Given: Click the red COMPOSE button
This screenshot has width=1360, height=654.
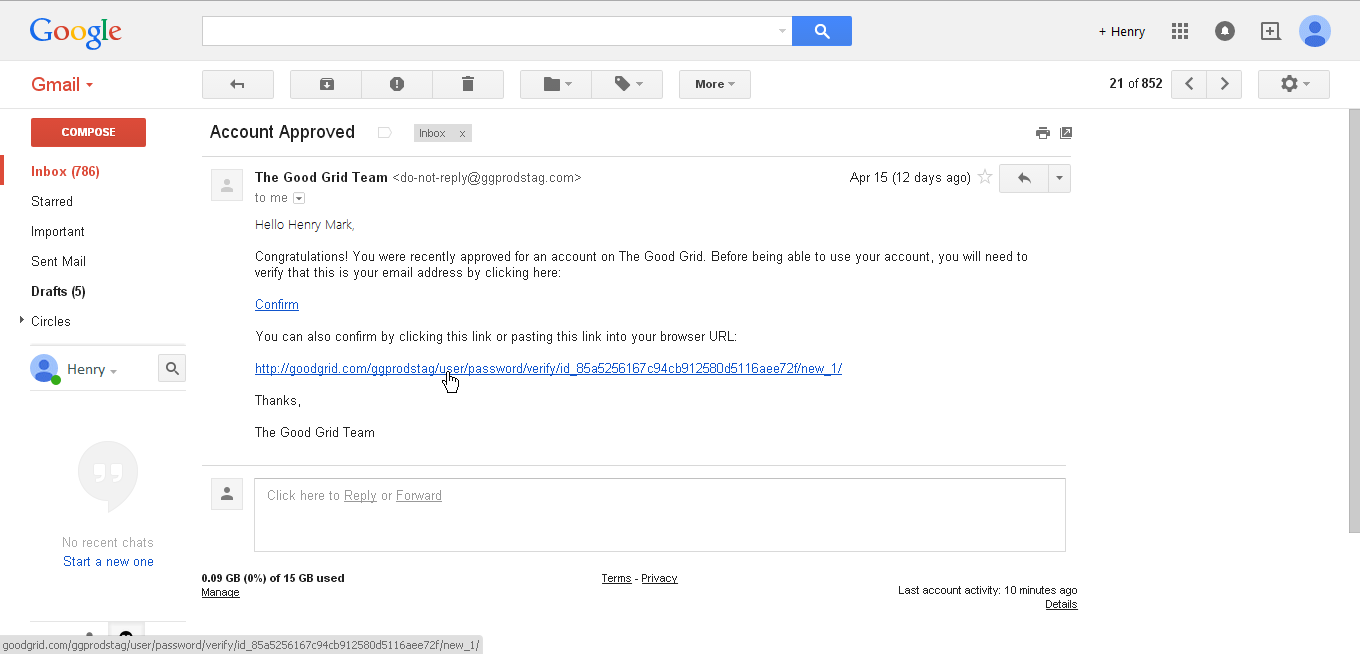Looking at the screenshot, I should 88,132.
